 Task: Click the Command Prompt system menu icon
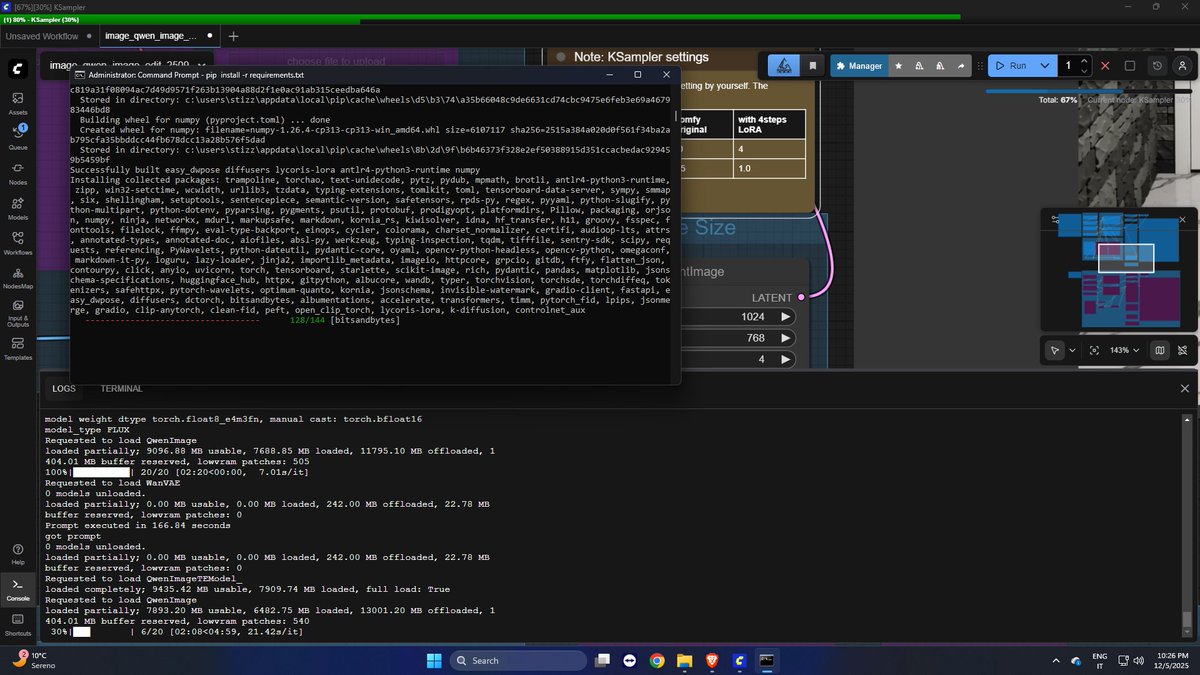pyautogui.click(x=80, y=75)
